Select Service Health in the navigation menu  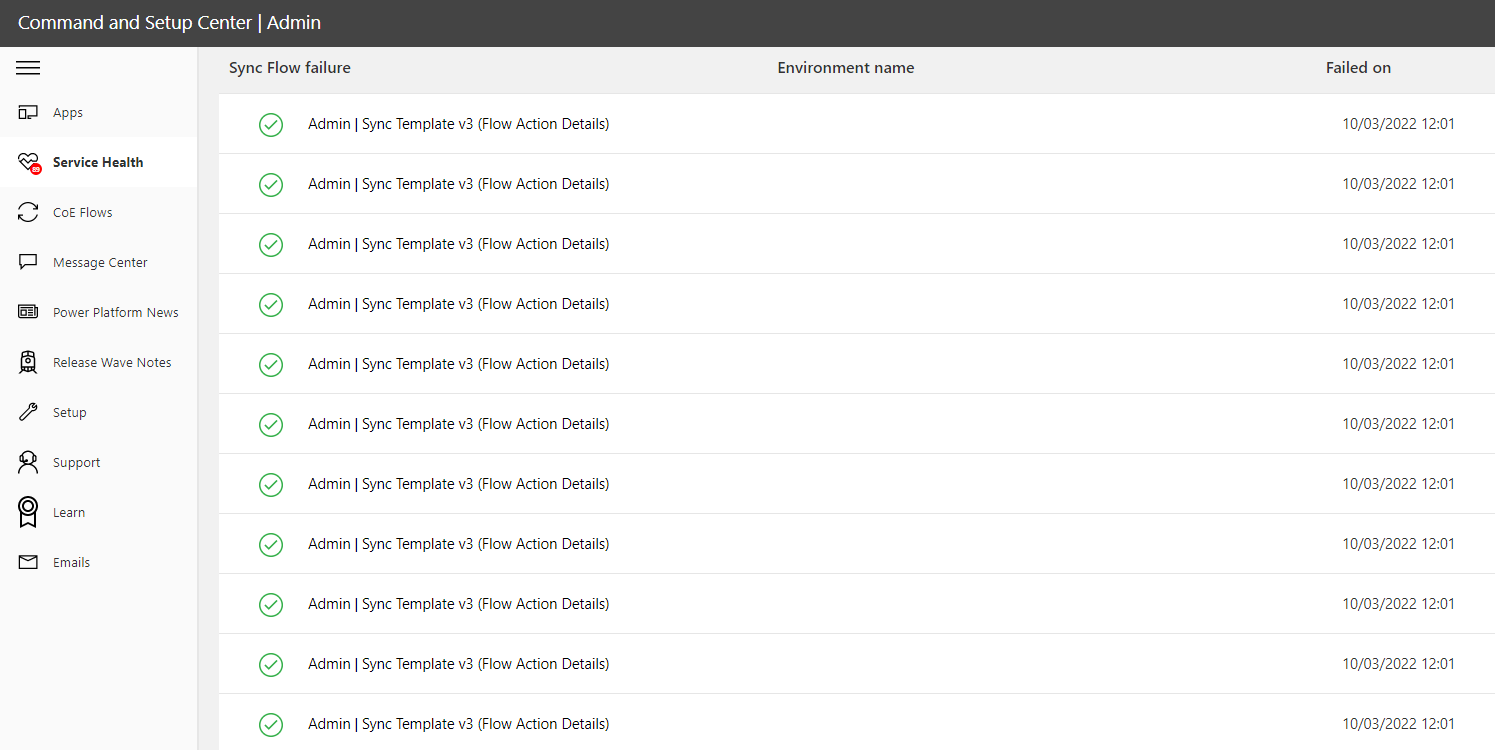[98, 162]
